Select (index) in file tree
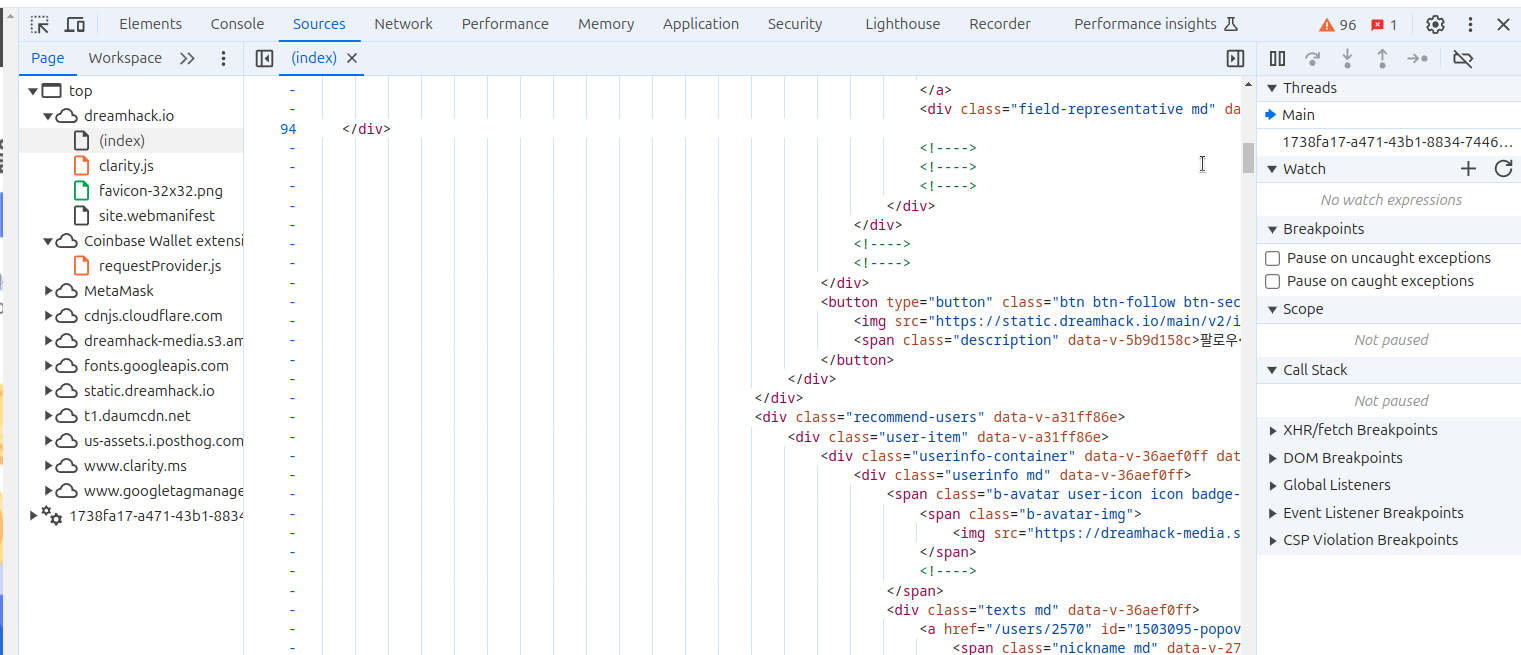 [x=122, y=141]
